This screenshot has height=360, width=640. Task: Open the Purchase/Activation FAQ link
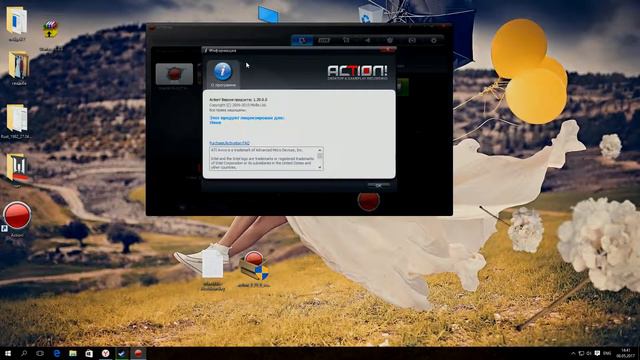point(229,143)
